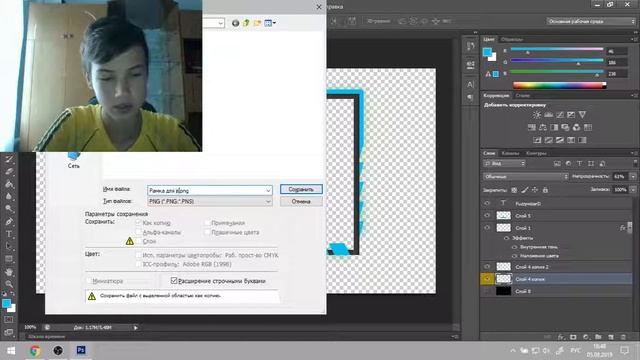Toggle Плашечные цвета checkbox
The width and height of the screenshot is (640, 360).
[x=207, y=232]
